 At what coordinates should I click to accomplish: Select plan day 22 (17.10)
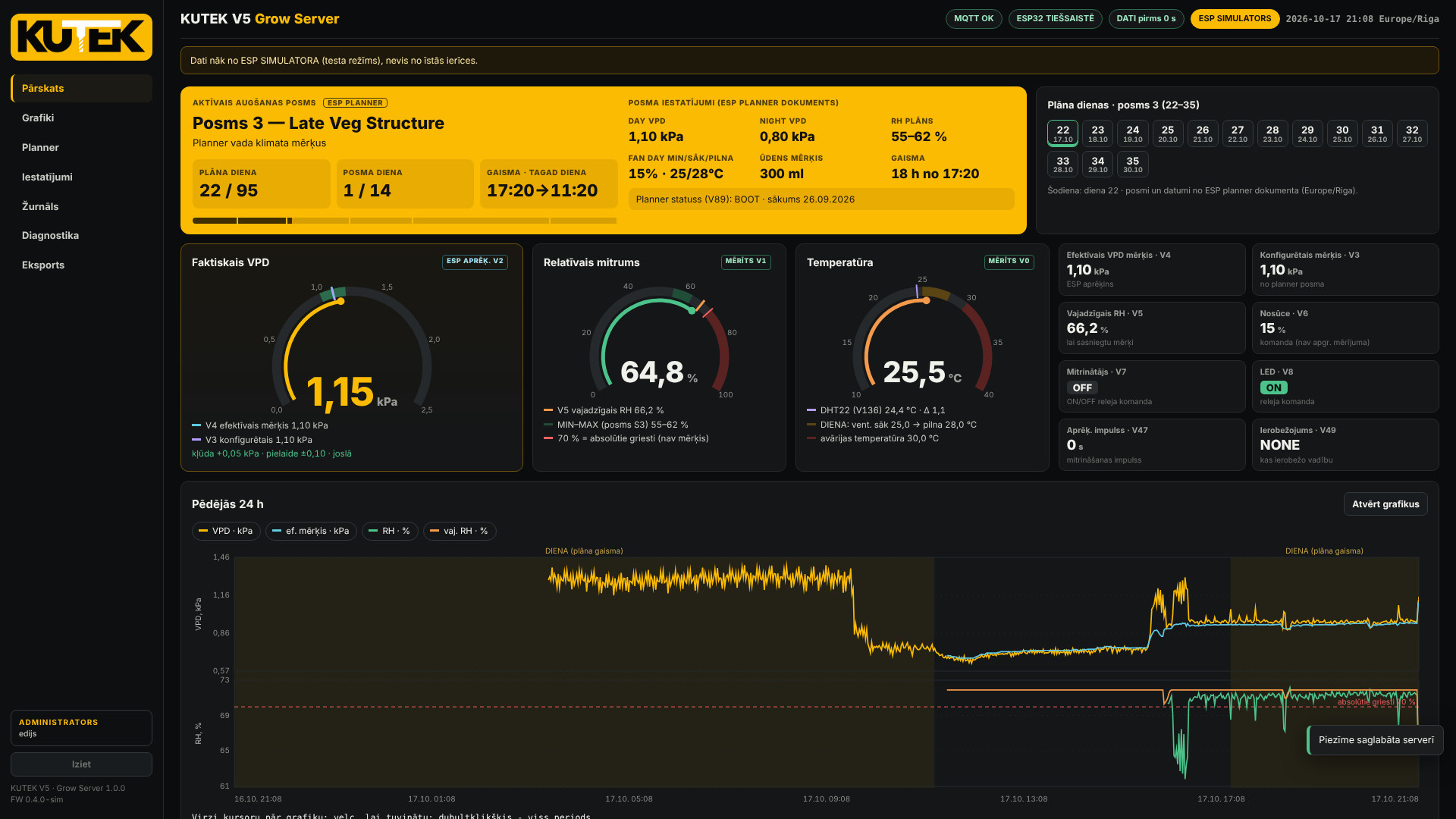coord(1062,133)
